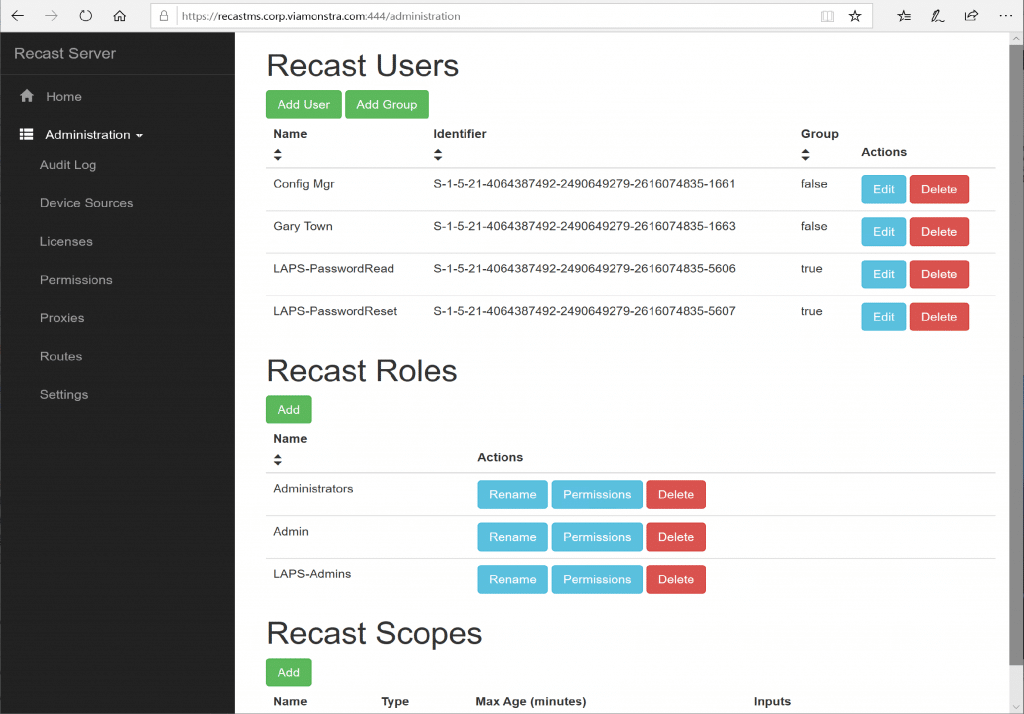Open the add notes pen icon

[937, 16]
